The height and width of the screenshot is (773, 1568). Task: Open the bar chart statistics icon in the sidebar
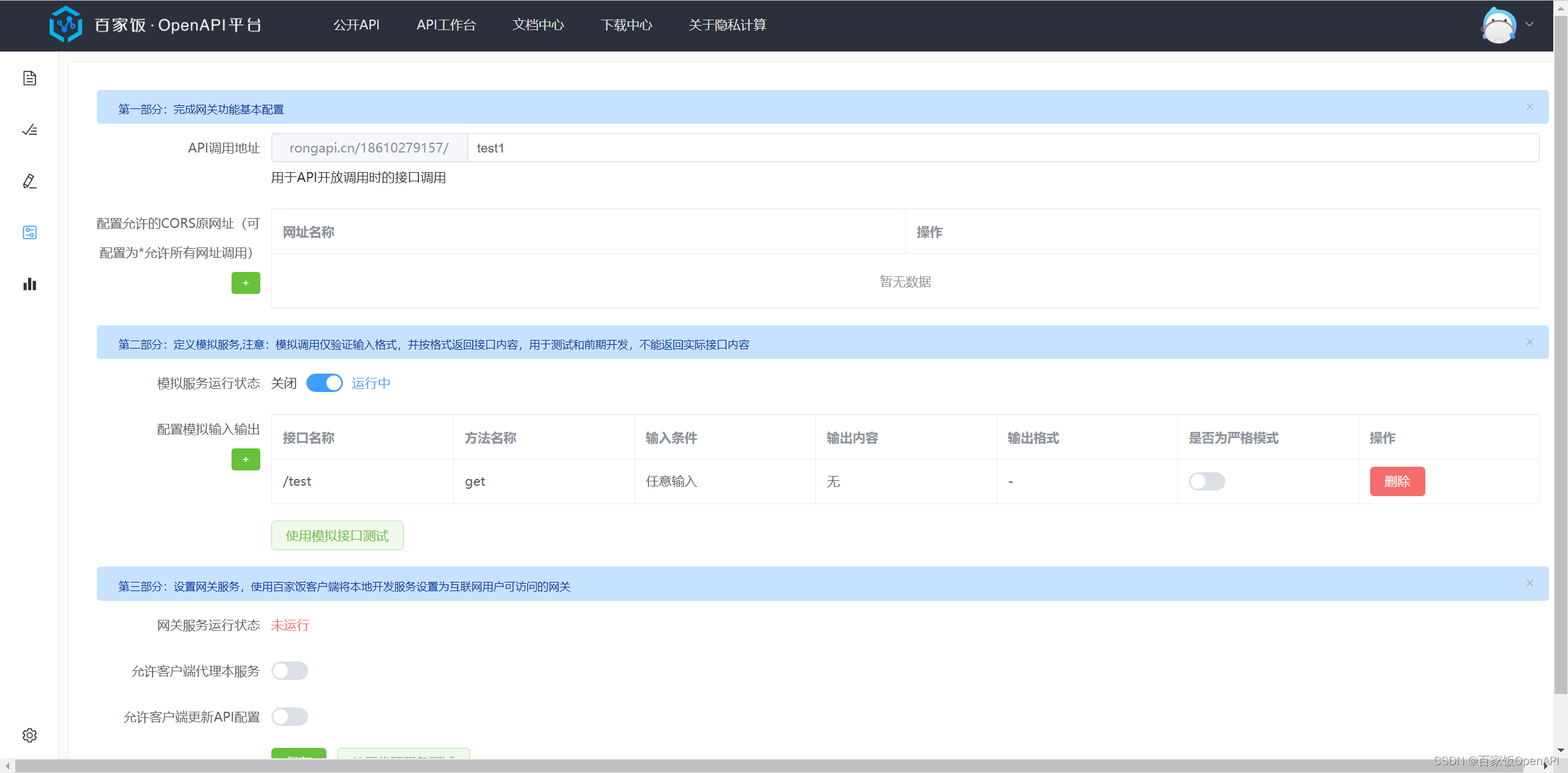(29, 284)
